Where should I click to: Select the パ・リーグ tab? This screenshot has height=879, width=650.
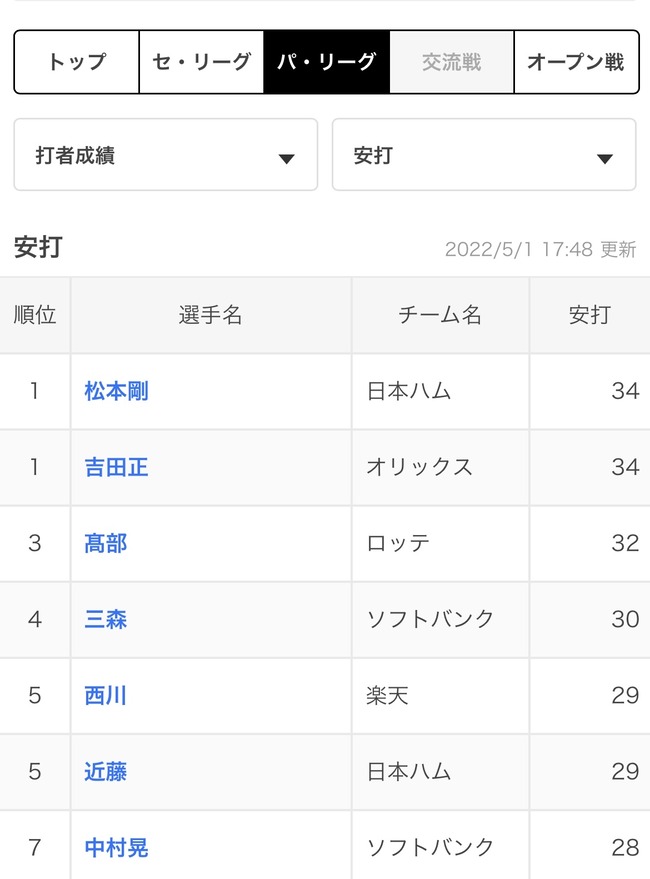click(x=326, y=62)
